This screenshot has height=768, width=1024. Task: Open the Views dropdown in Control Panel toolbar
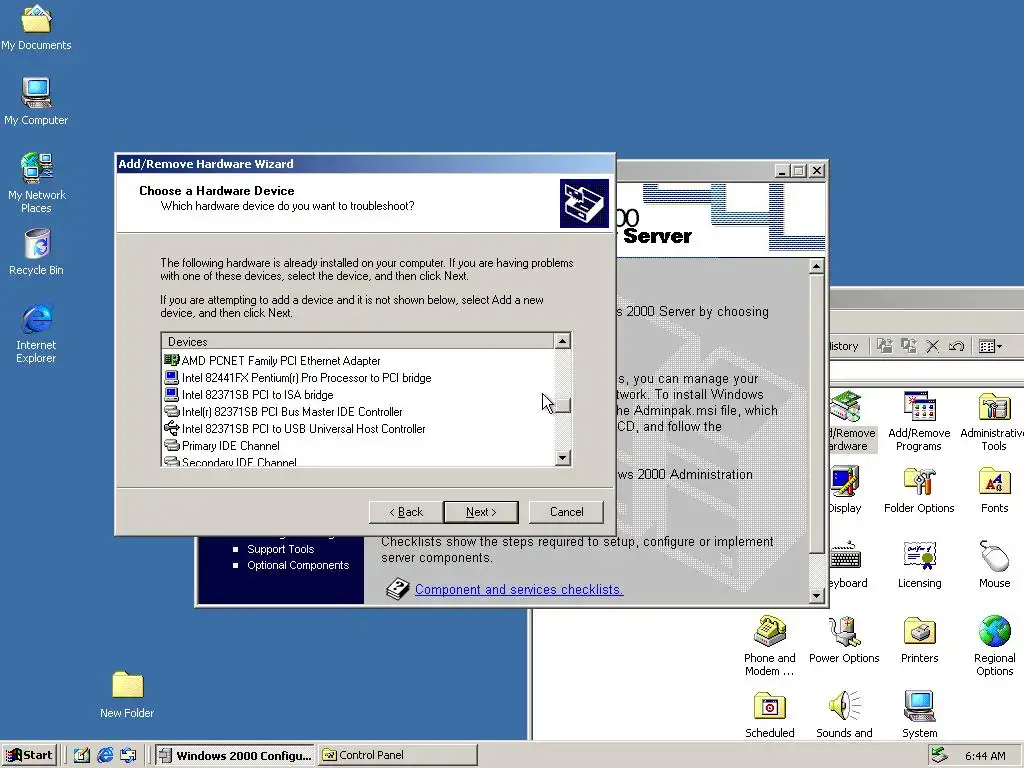point(991,346)
